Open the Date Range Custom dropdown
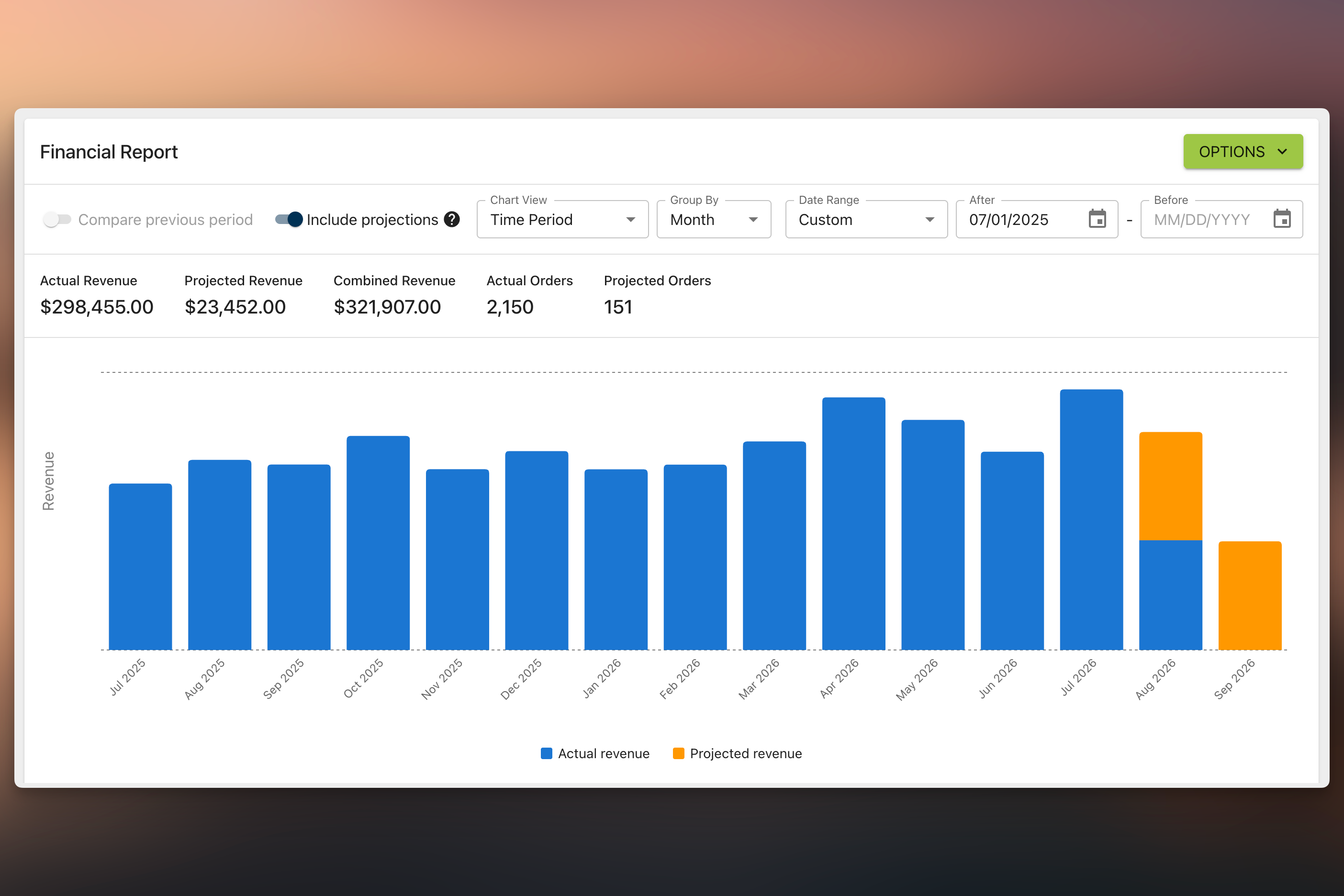This screenshot has width=1344, height=896. click(866, 219)
